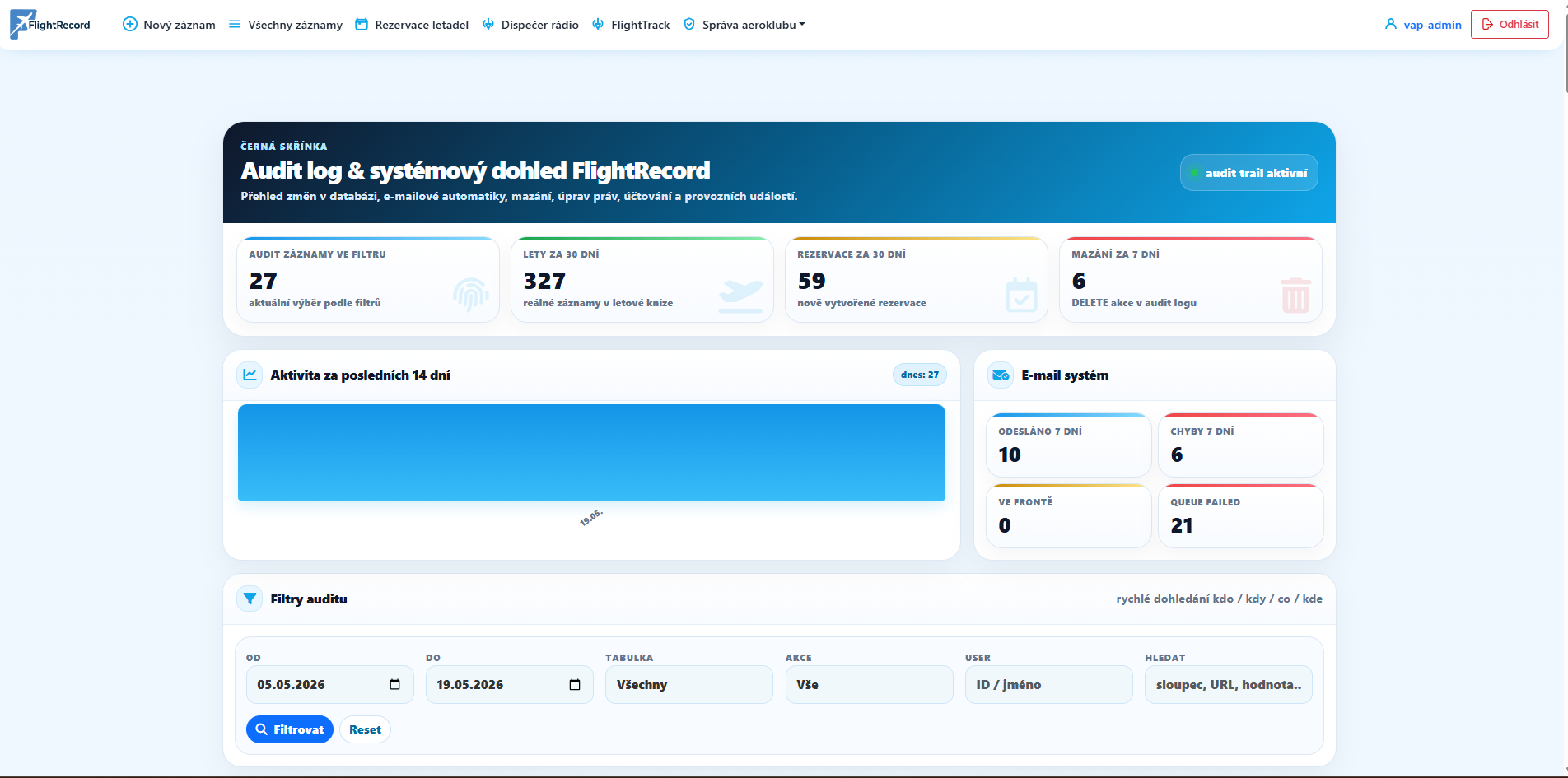Click the DO date field 19.05.2026
Screen dimensions: 1568x778
click(510, 685)
